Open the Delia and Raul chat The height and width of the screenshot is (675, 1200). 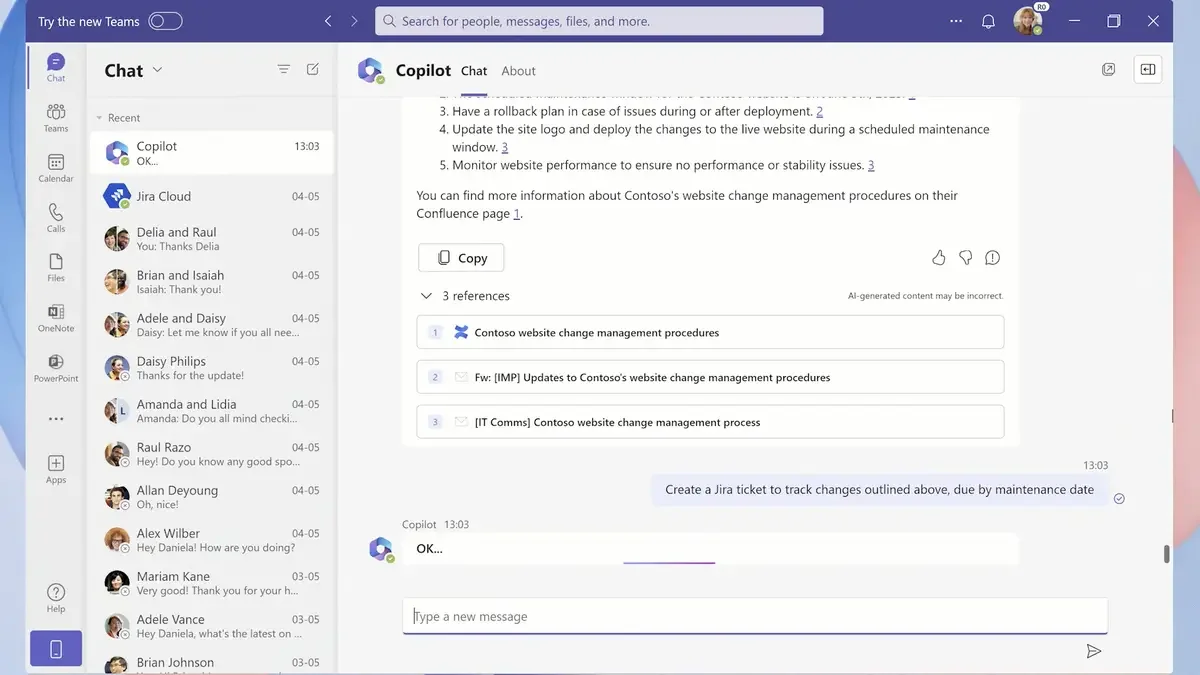(x=212, y=239)
